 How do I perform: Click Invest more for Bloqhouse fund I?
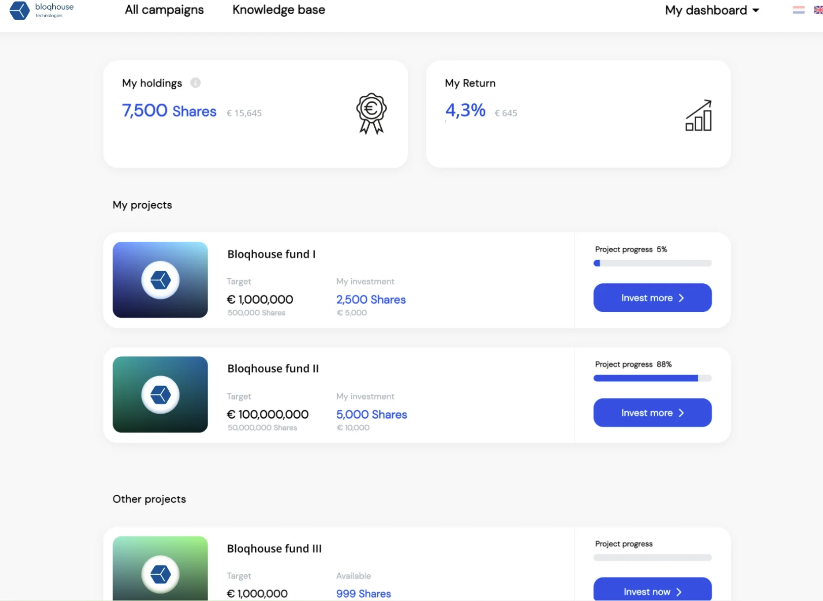[x=652, y=298]
